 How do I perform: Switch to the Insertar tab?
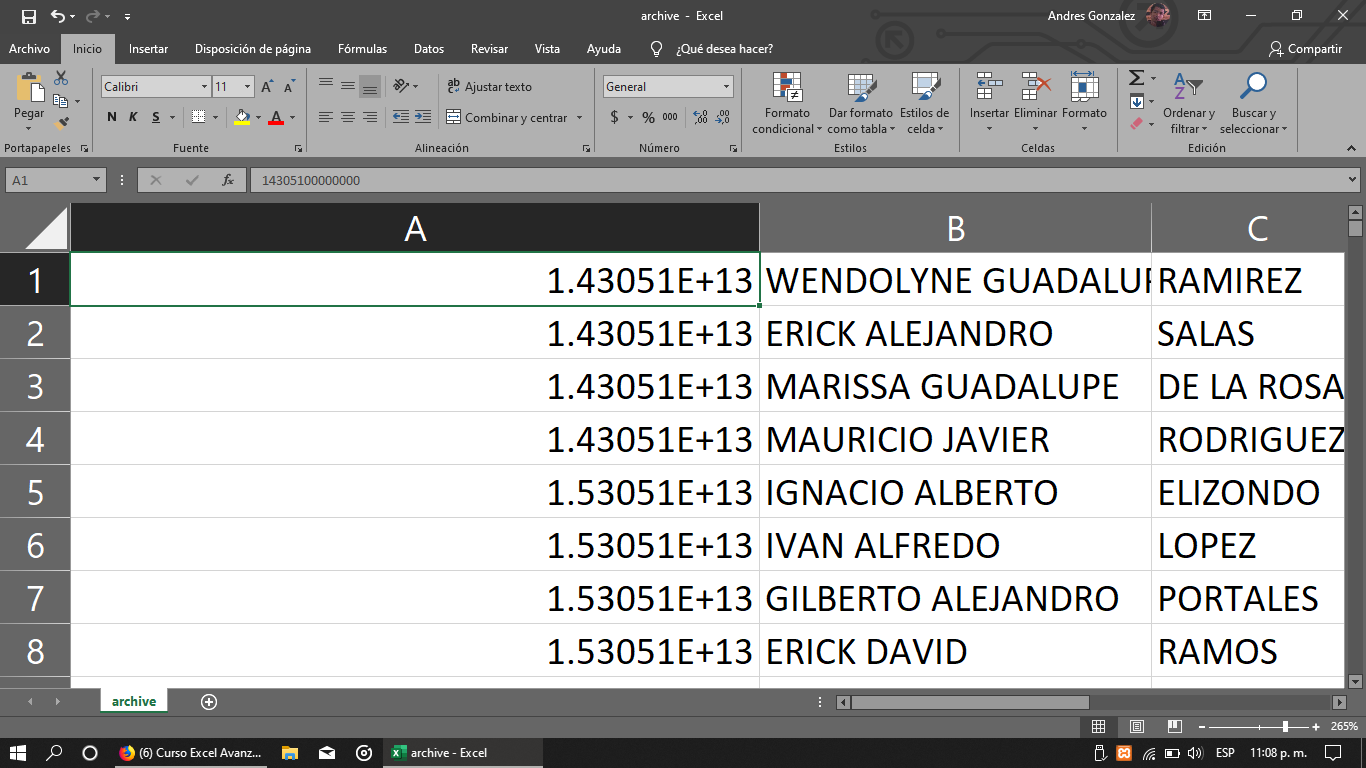point(148,48)
